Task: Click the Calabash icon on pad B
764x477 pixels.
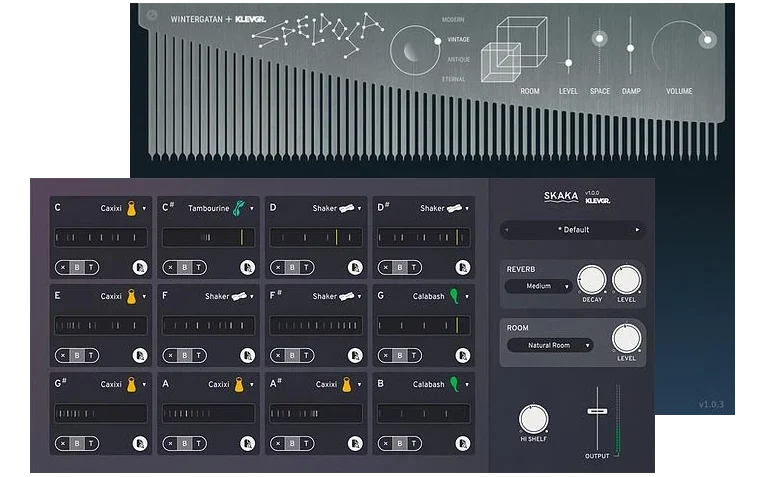Action: [x=454, y=384]
